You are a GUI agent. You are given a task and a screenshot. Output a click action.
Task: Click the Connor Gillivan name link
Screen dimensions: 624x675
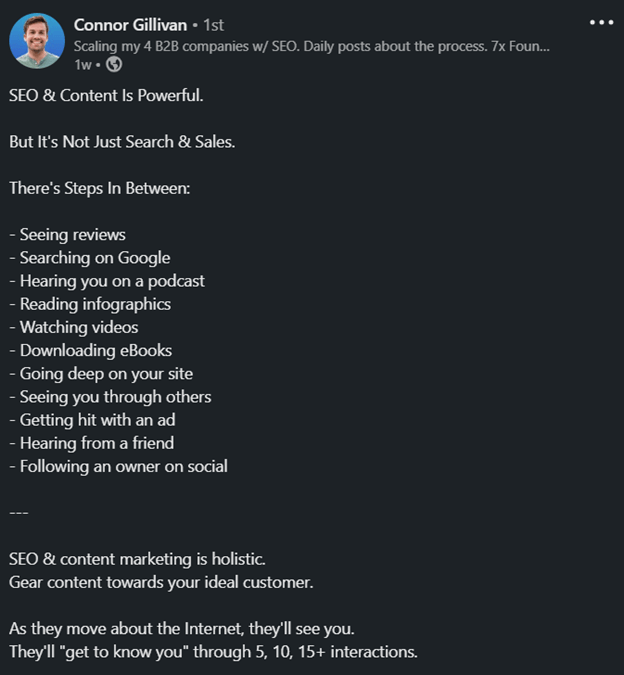130,24
